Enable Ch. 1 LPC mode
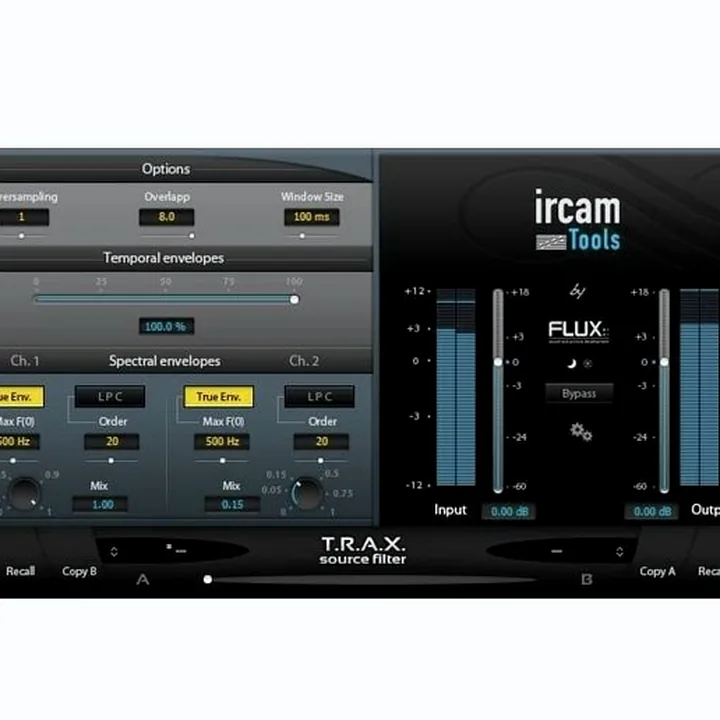720x720 pixels. coord(110,396)
